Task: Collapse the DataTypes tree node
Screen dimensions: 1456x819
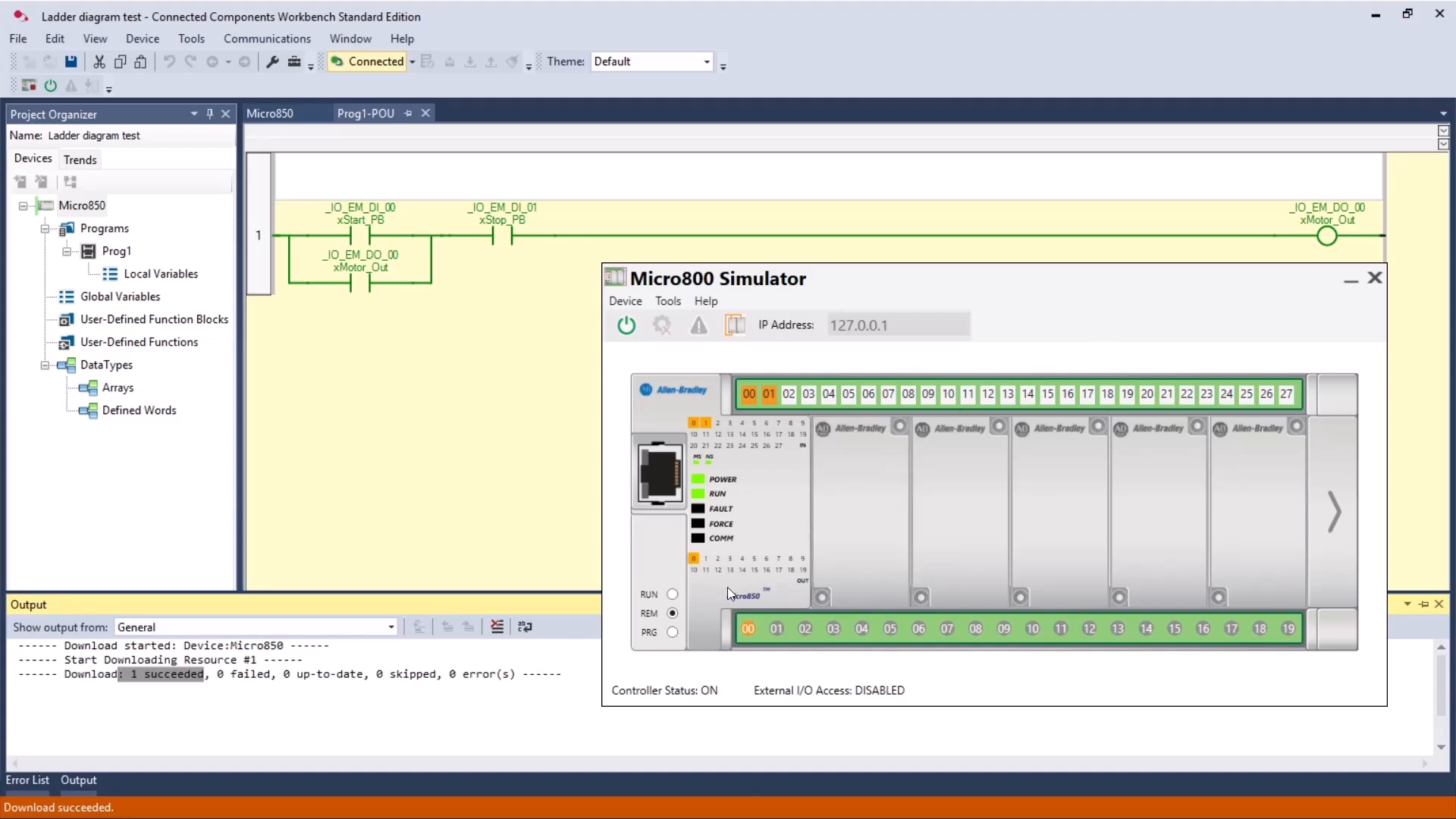Action: pyautogui.click(x=45, y=365)
